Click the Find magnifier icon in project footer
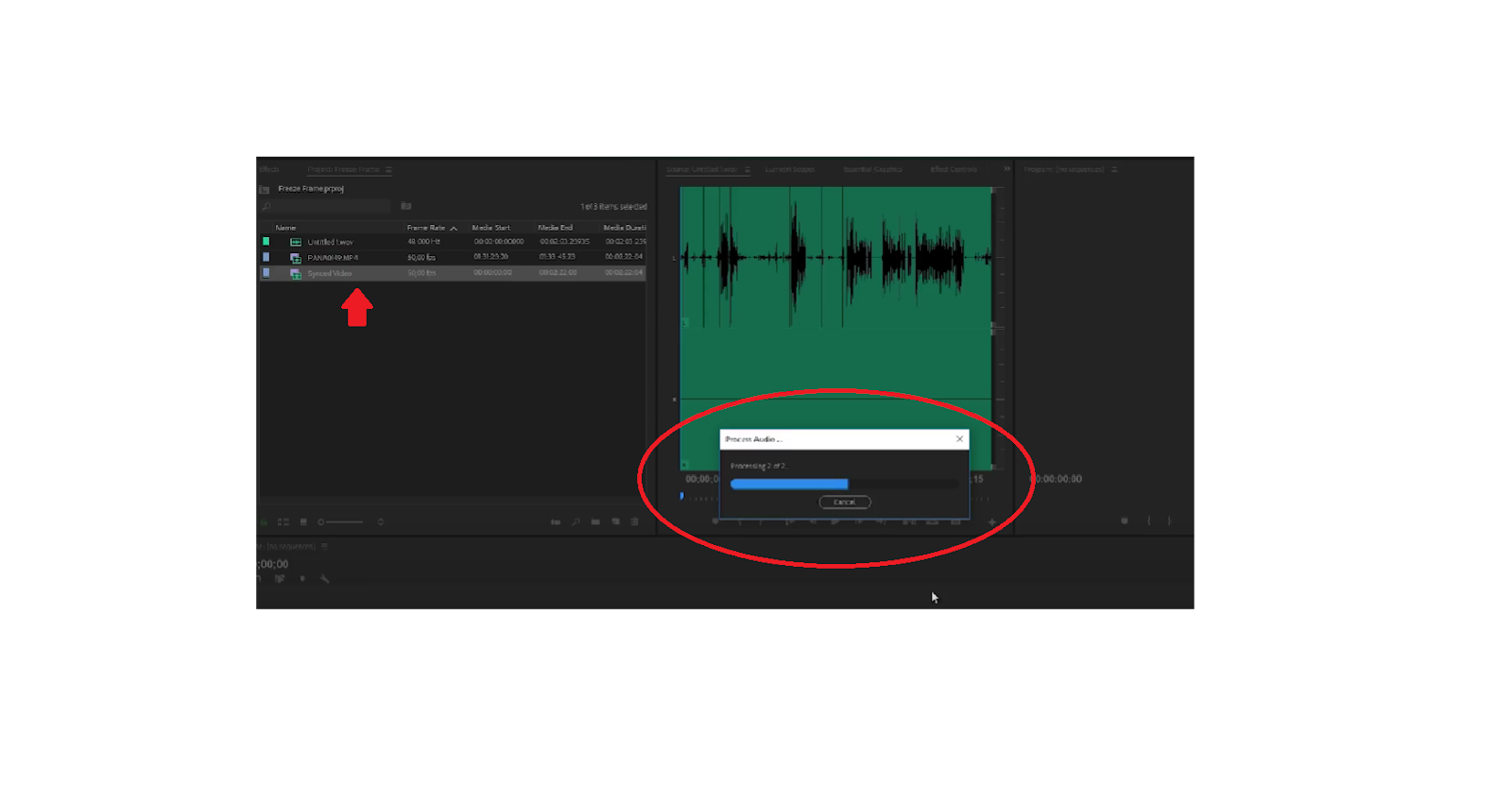Viewport: 1512px width, 802px height. coord(576,521)
